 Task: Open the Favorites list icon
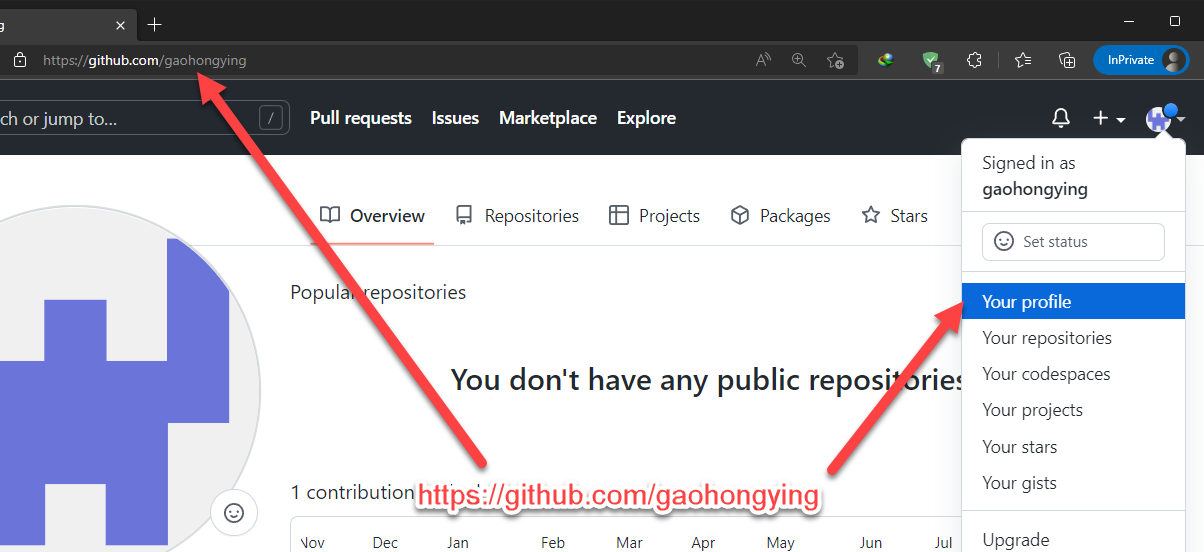1022,60
